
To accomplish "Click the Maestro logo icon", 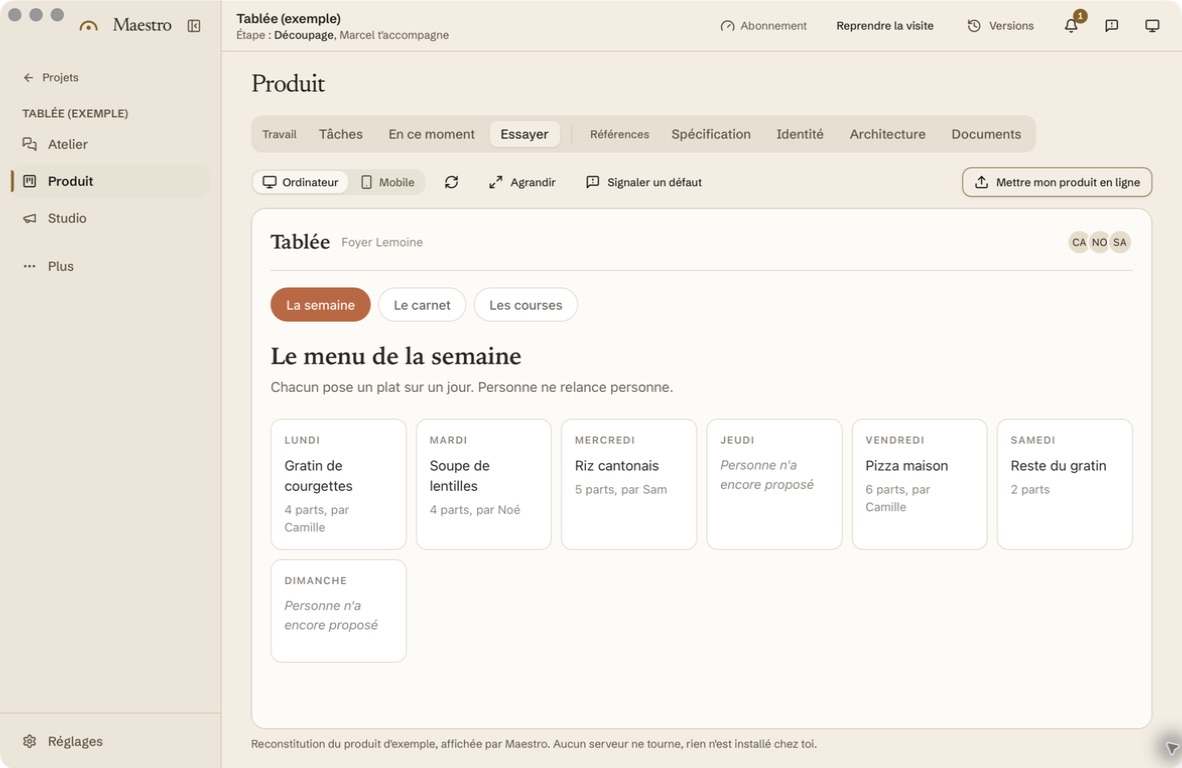I will 89,26.
